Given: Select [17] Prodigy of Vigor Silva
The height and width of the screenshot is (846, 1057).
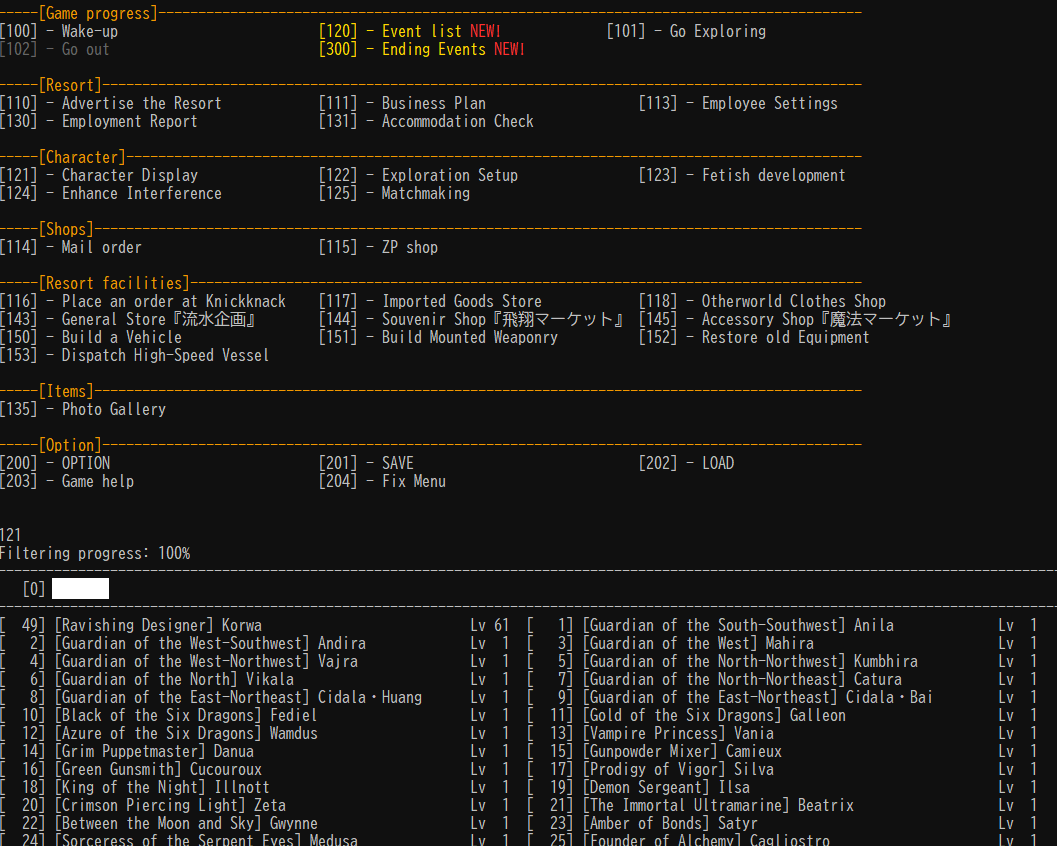Looking at the screenshot, I should 782,770.
